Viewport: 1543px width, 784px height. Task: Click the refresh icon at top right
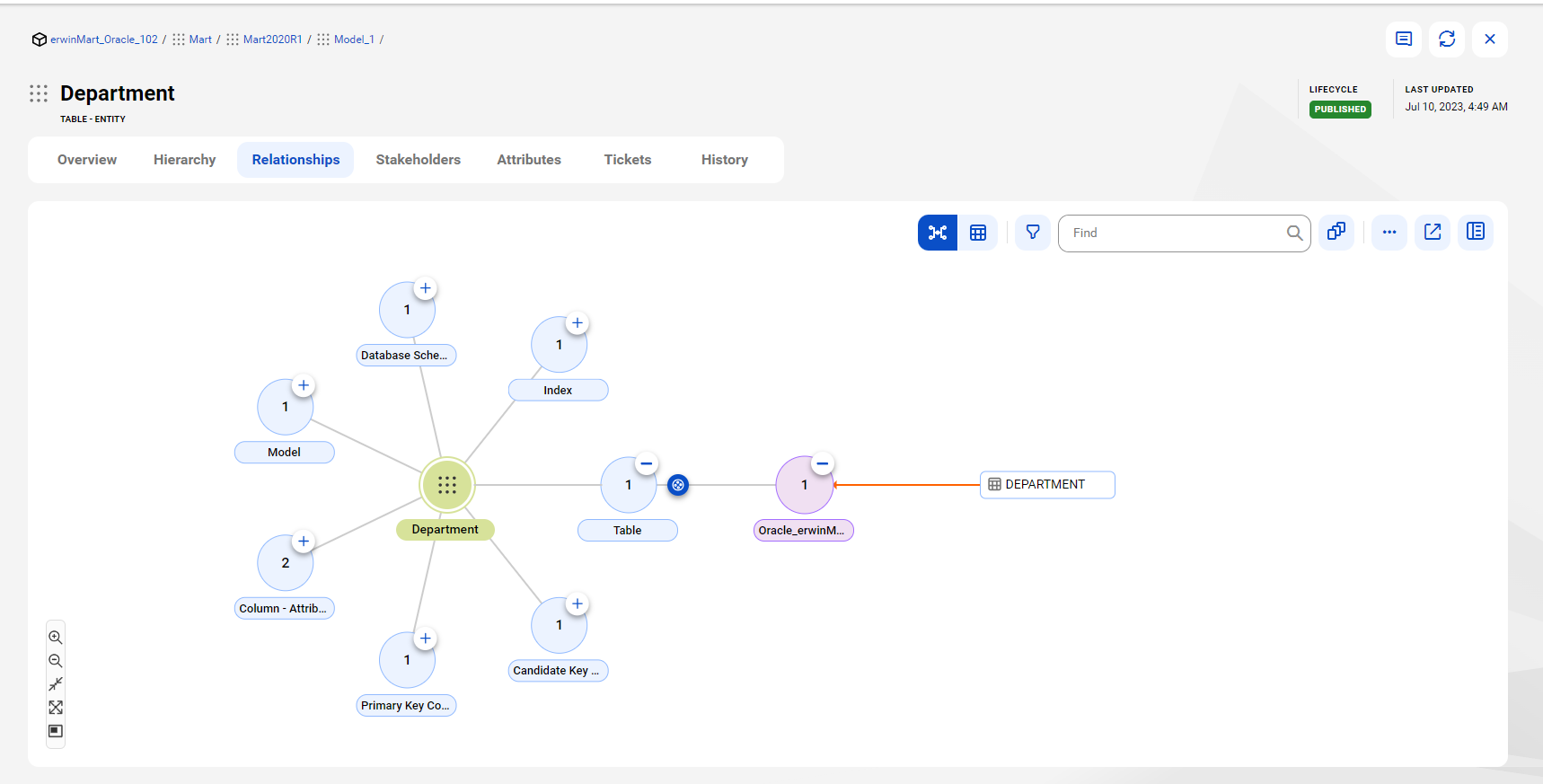pyautogui.click(x=1447, y=40)
